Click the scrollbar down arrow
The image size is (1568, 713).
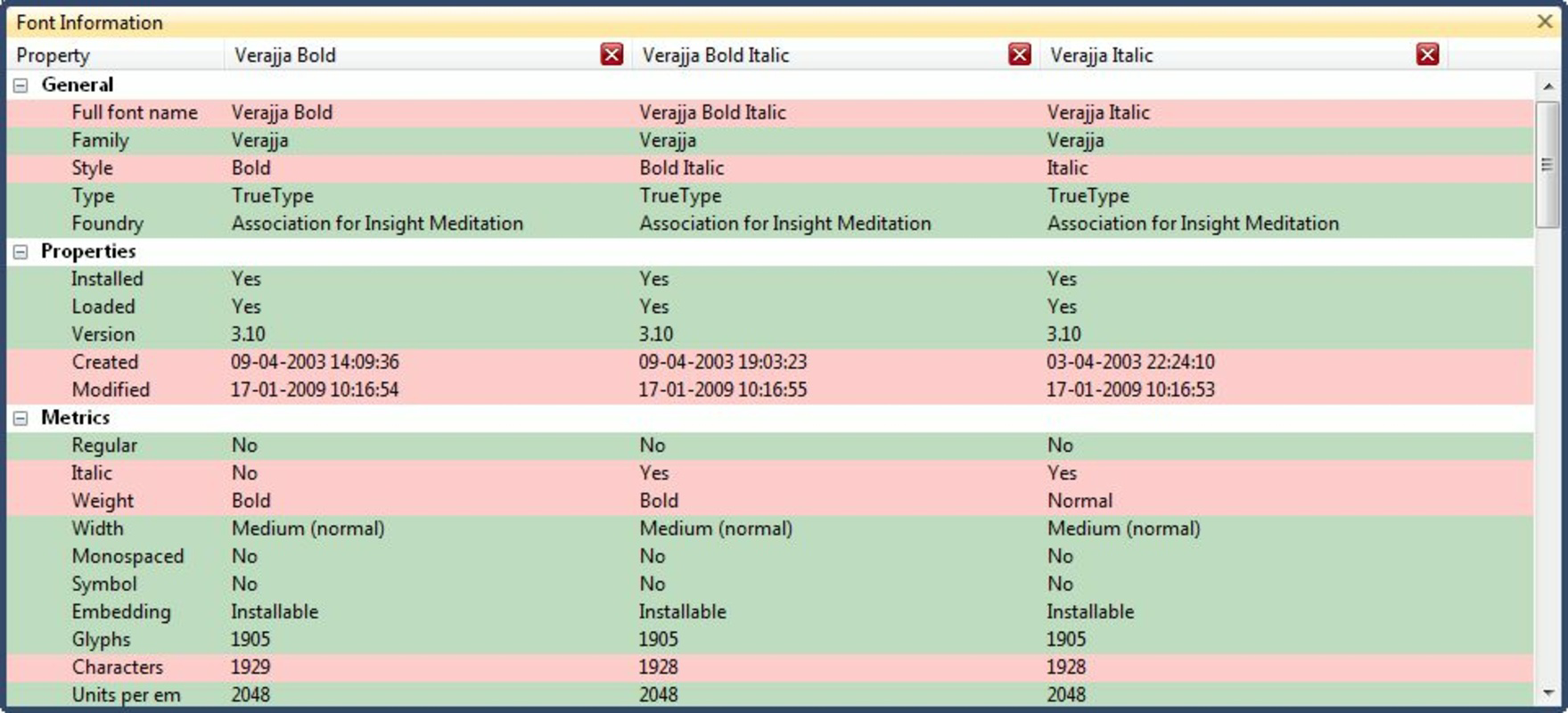[x=1547, y=693]
